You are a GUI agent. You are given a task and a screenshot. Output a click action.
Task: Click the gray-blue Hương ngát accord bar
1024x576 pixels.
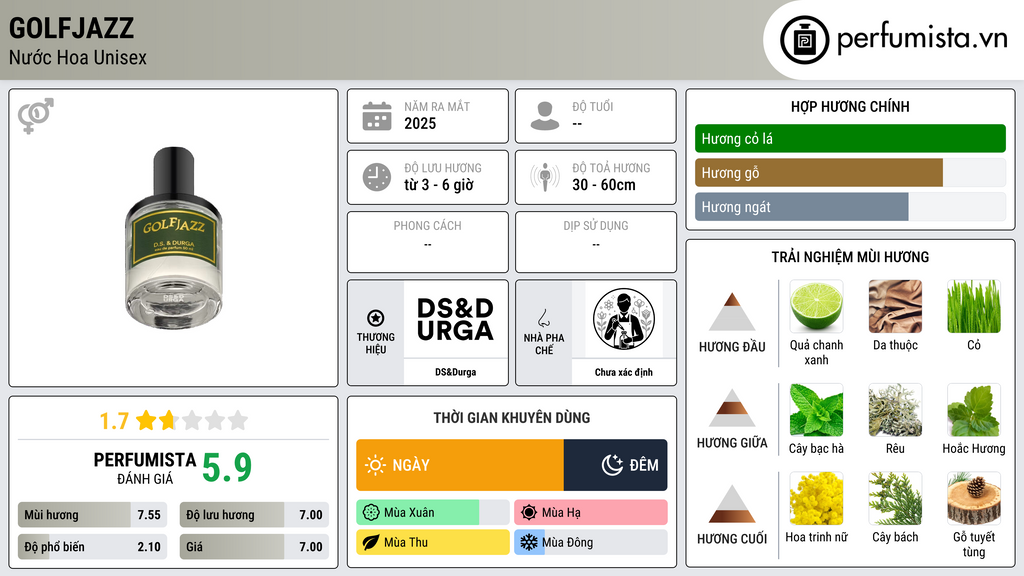[x=801, y=206]
